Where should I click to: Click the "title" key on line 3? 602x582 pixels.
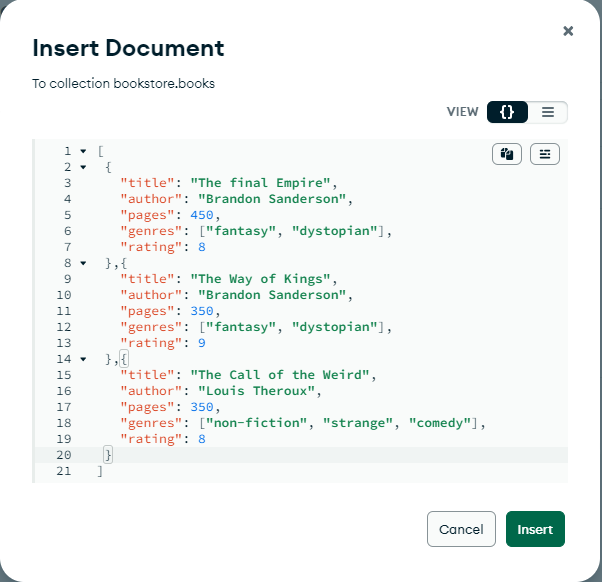[148, 183]
